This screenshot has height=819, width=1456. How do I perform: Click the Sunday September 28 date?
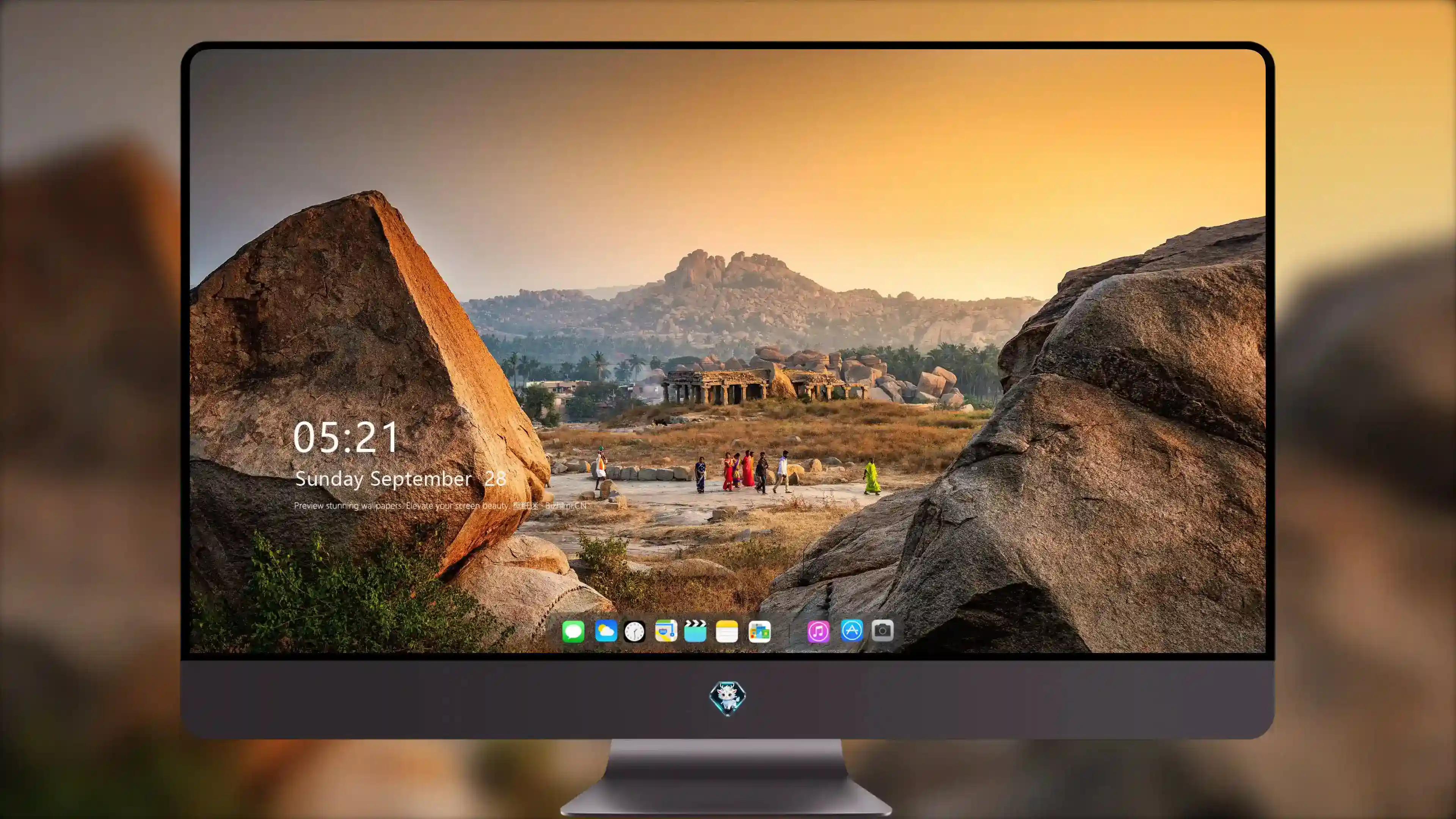(401, 479)
